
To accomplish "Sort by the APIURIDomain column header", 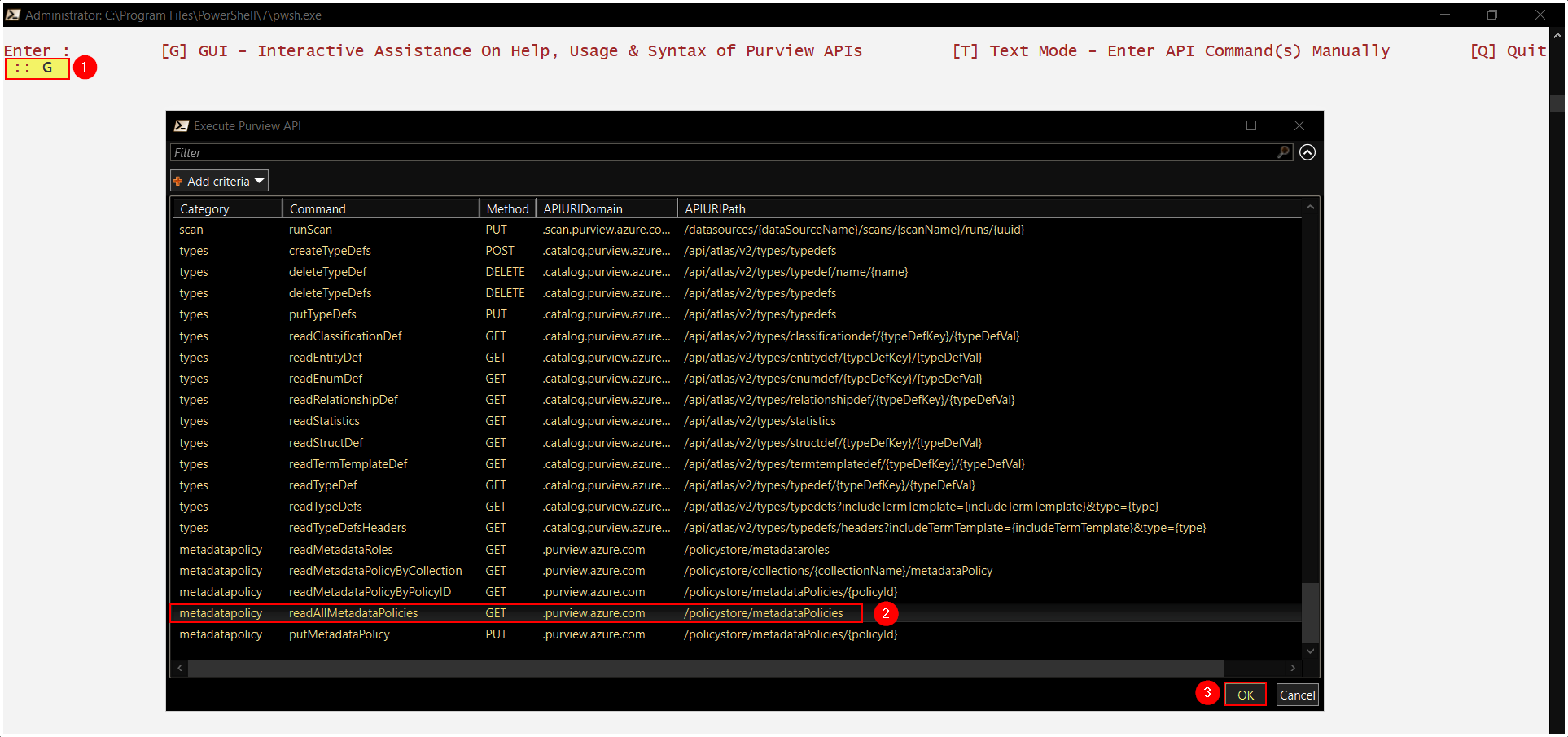I will tap(606, 208).
